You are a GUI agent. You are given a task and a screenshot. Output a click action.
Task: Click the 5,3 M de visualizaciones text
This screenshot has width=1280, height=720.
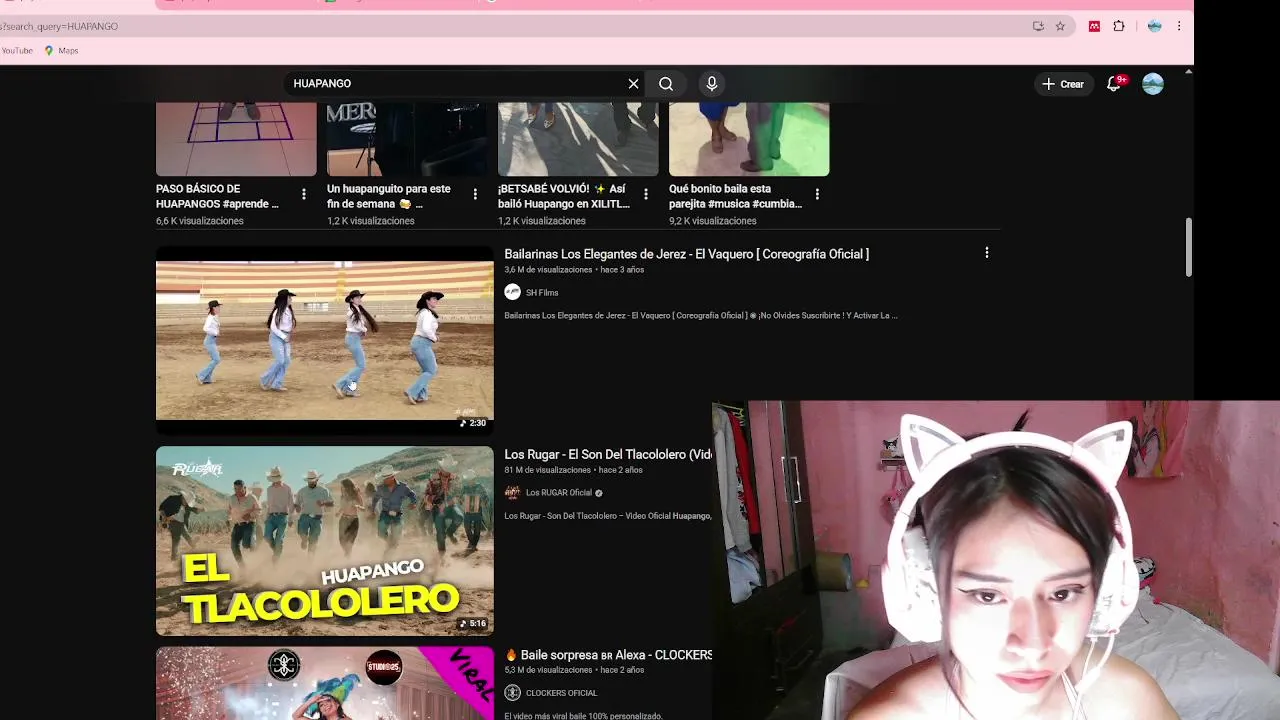pyautogui.click(x=548, y=670)
